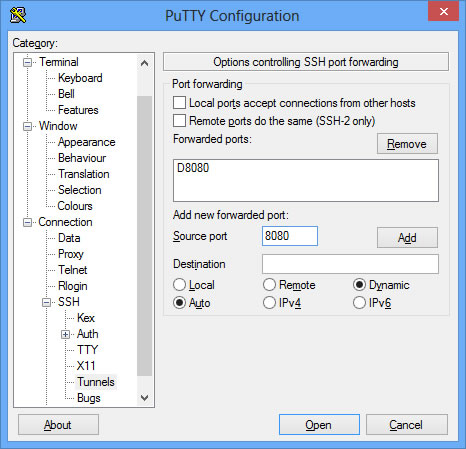This screenshot has width=466, height=449.
Task: Click the category list scrollbar thumb
Action: click(x=144, y=236)
